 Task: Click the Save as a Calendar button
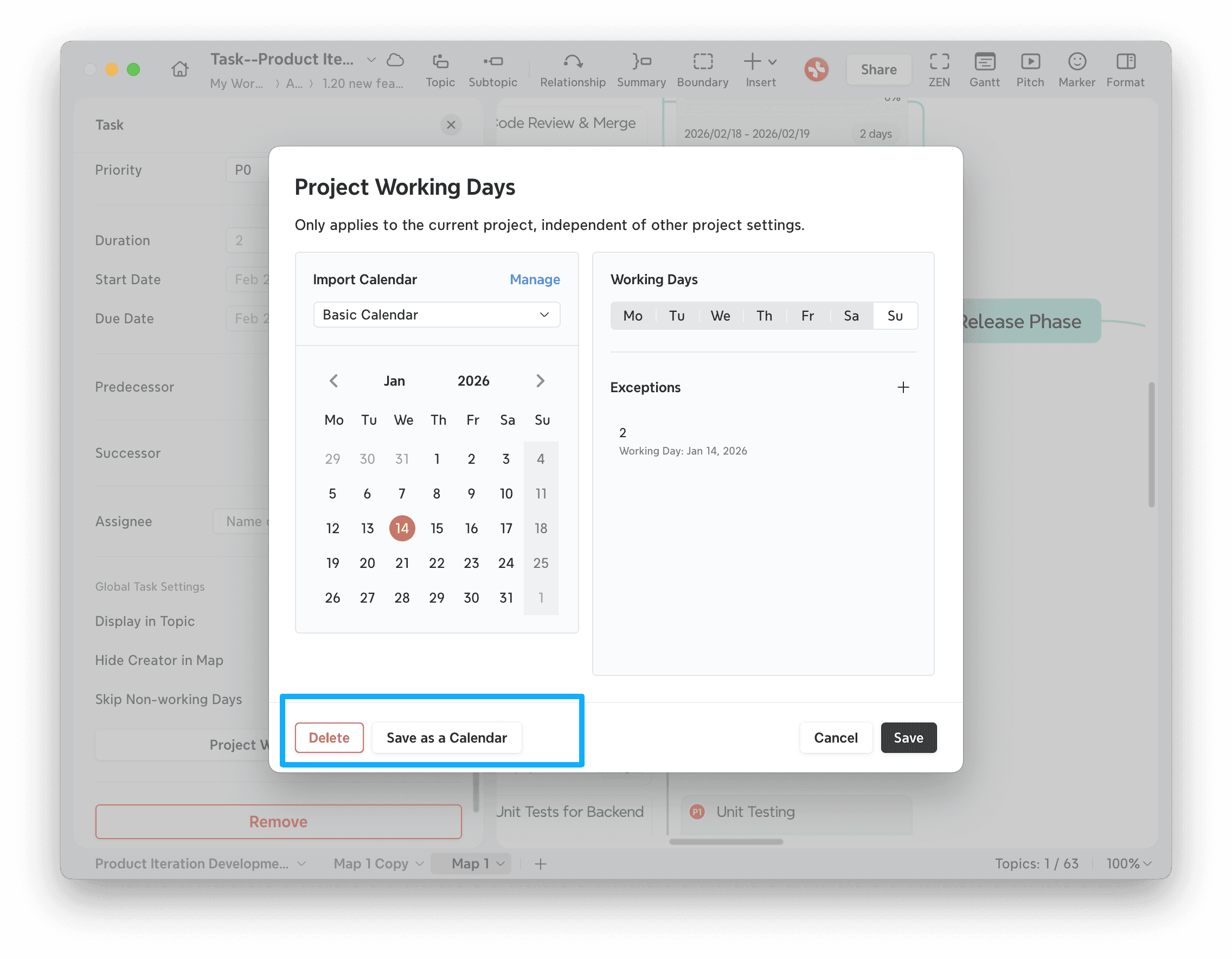[x=446, y=738]
